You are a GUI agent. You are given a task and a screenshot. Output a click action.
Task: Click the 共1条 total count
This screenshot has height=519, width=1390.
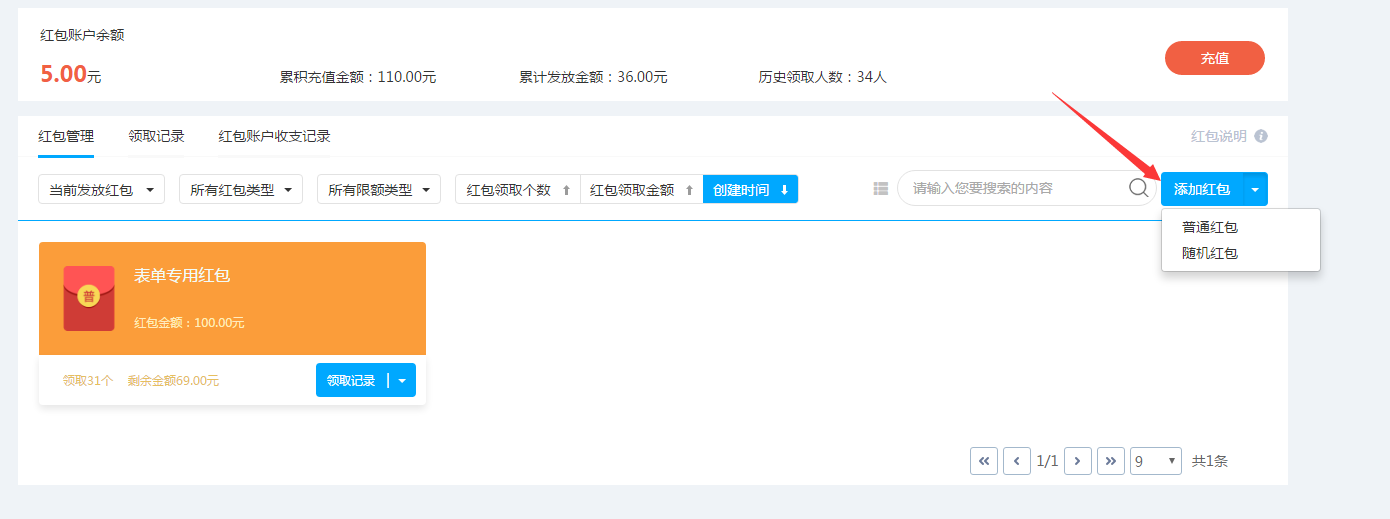coord(1210,461)
